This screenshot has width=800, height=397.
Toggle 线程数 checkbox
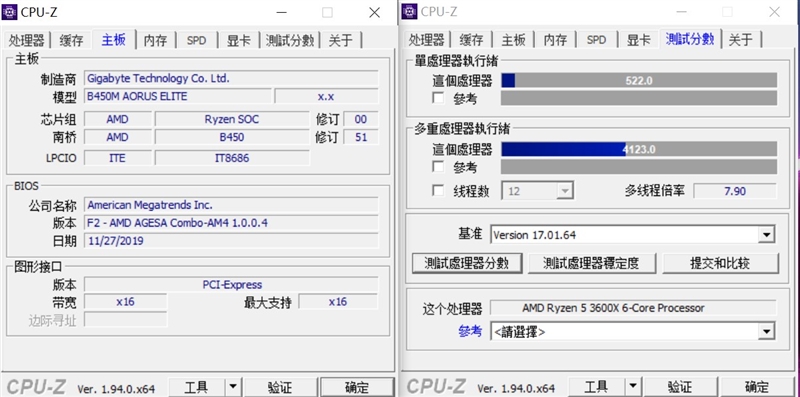438,191
